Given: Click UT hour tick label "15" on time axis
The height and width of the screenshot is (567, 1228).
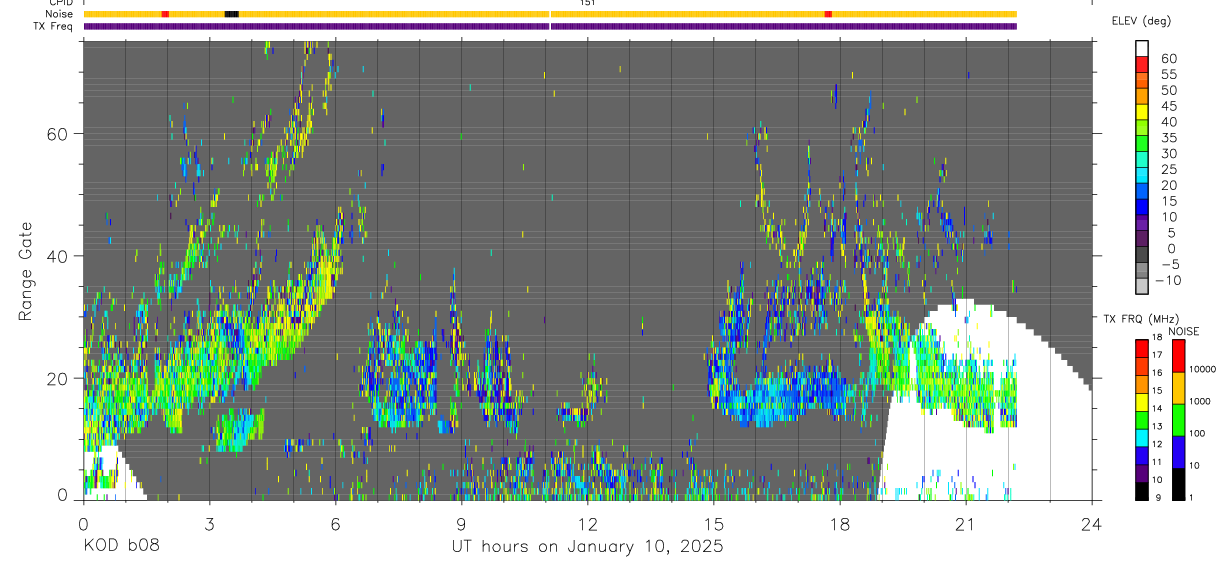Looking at the screenshot, I should click(x=714, y=524).
